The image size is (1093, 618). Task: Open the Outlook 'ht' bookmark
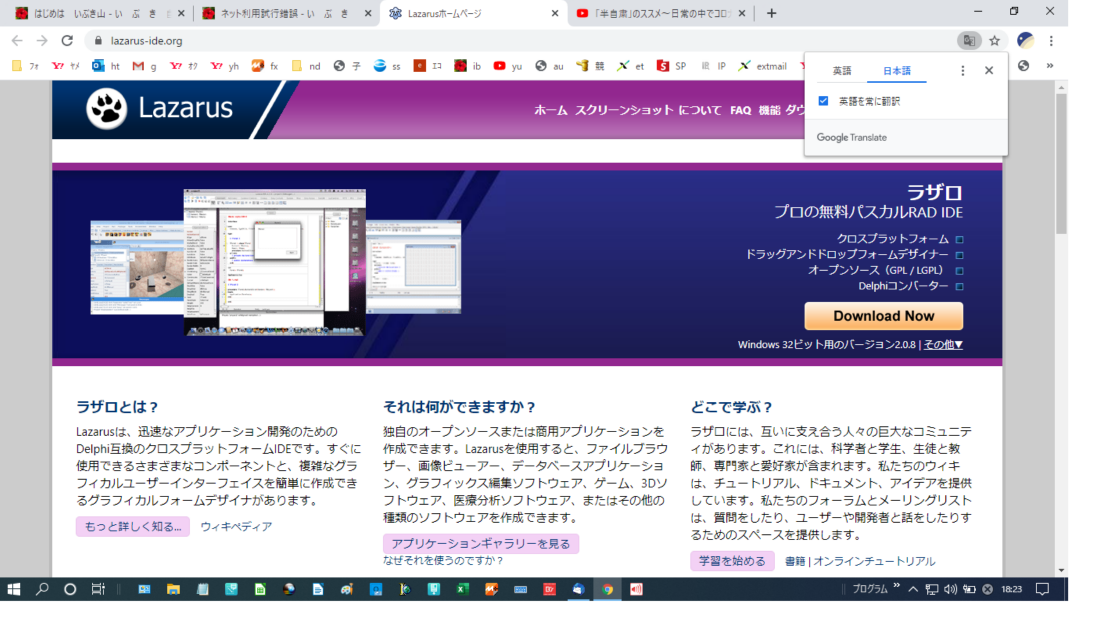(x=106, y=65)
